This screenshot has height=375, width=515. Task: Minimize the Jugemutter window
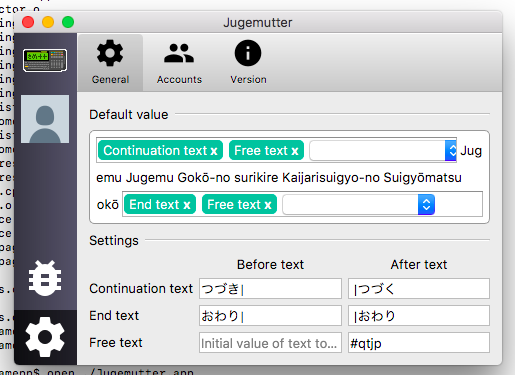coord(48,22)
